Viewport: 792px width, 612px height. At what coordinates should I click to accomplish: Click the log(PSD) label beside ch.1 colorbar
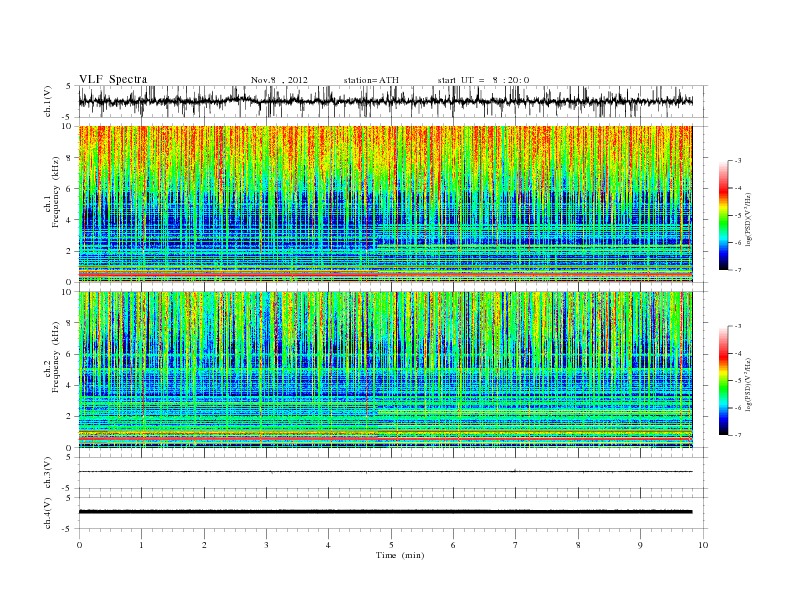[750, 218]
